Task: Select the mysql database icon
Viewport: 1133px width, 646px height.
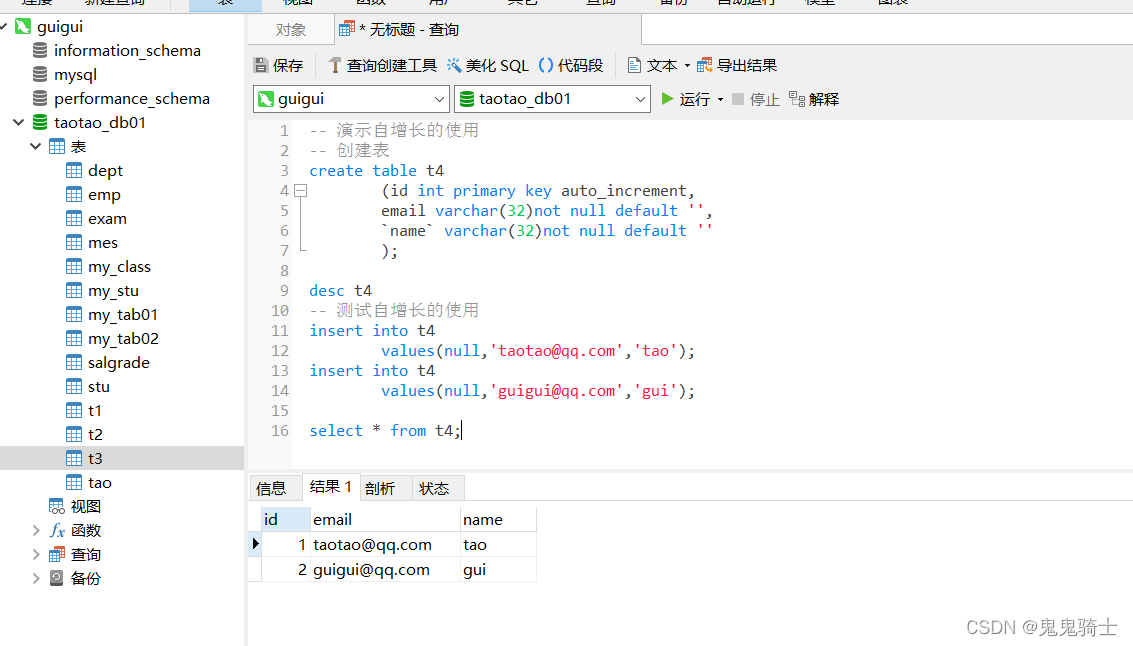Action: pos(40,74)
